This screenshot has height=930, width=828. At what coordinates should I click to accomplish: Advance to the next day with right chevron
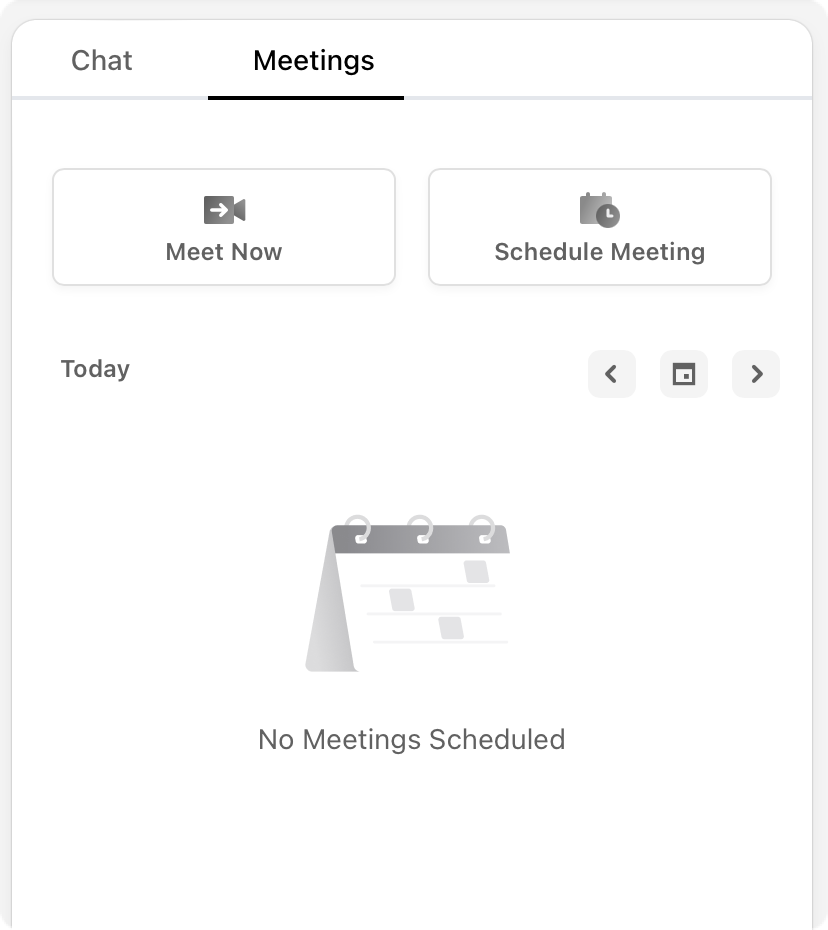(x=756, y=374)
